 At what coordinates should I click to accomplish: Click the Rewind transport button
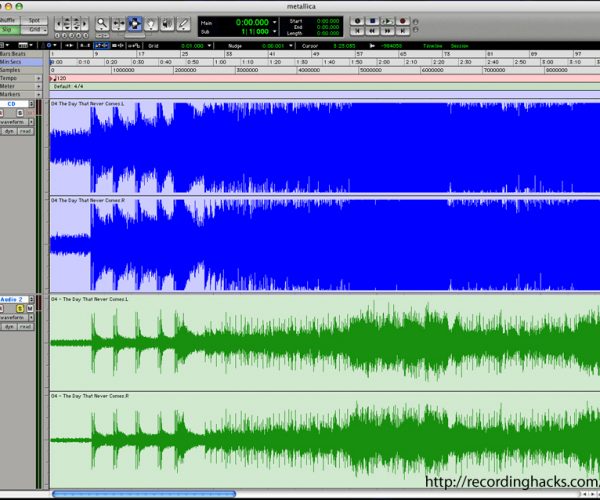pyautogui.click(x=372, y=31)
